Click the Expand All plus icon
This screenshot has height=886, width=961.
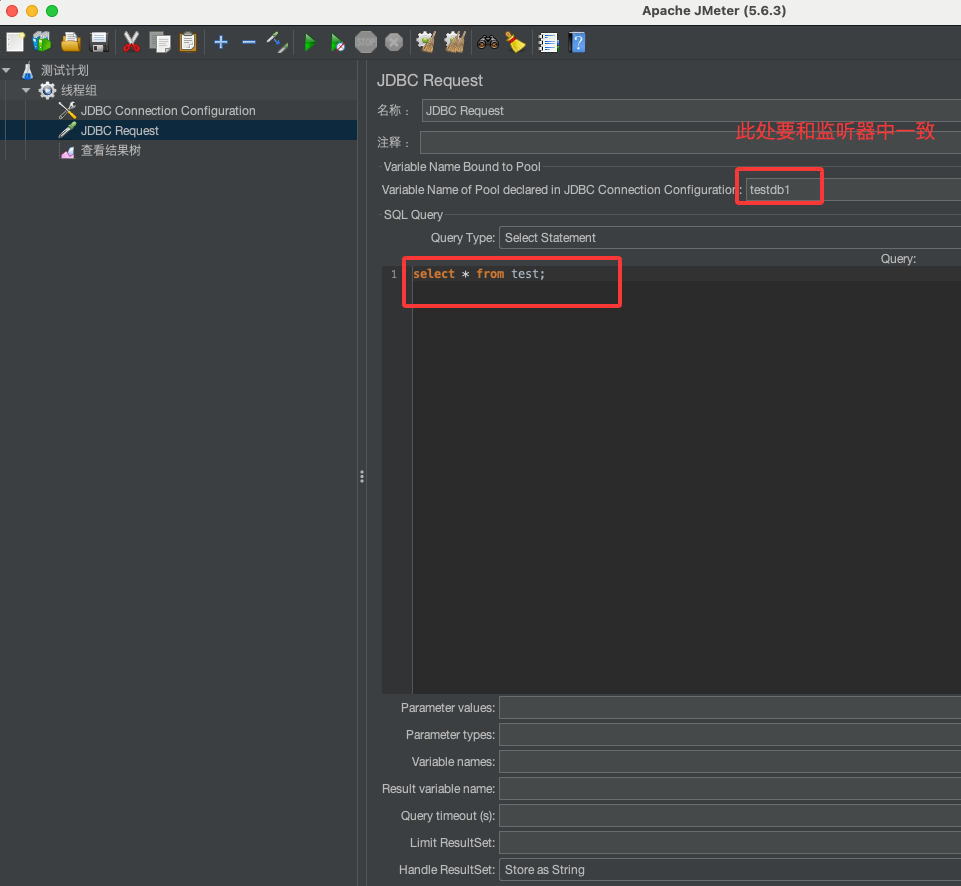(221, 42)
